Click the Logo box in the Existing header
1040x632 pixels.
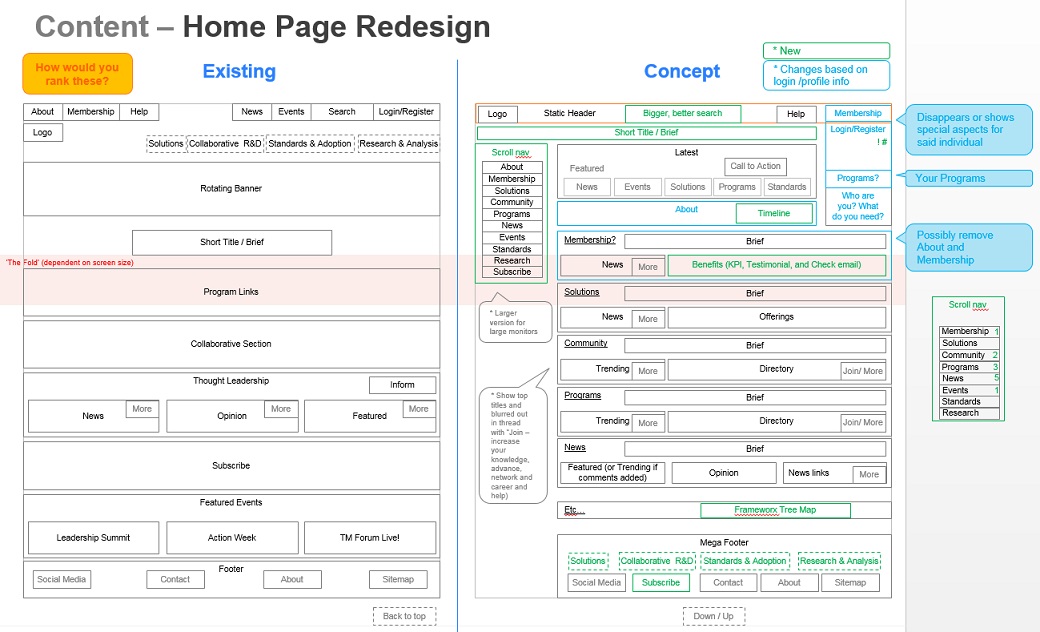tap(42, 132)
